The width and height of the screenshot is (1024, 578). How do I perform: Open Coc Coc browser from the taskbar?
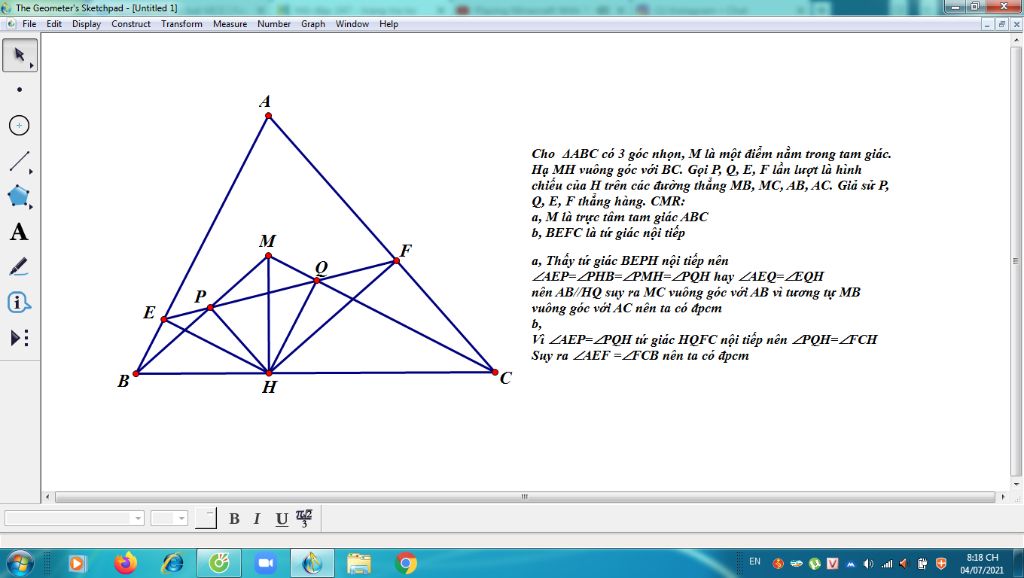pyautogui.click(x=219, y=563)
